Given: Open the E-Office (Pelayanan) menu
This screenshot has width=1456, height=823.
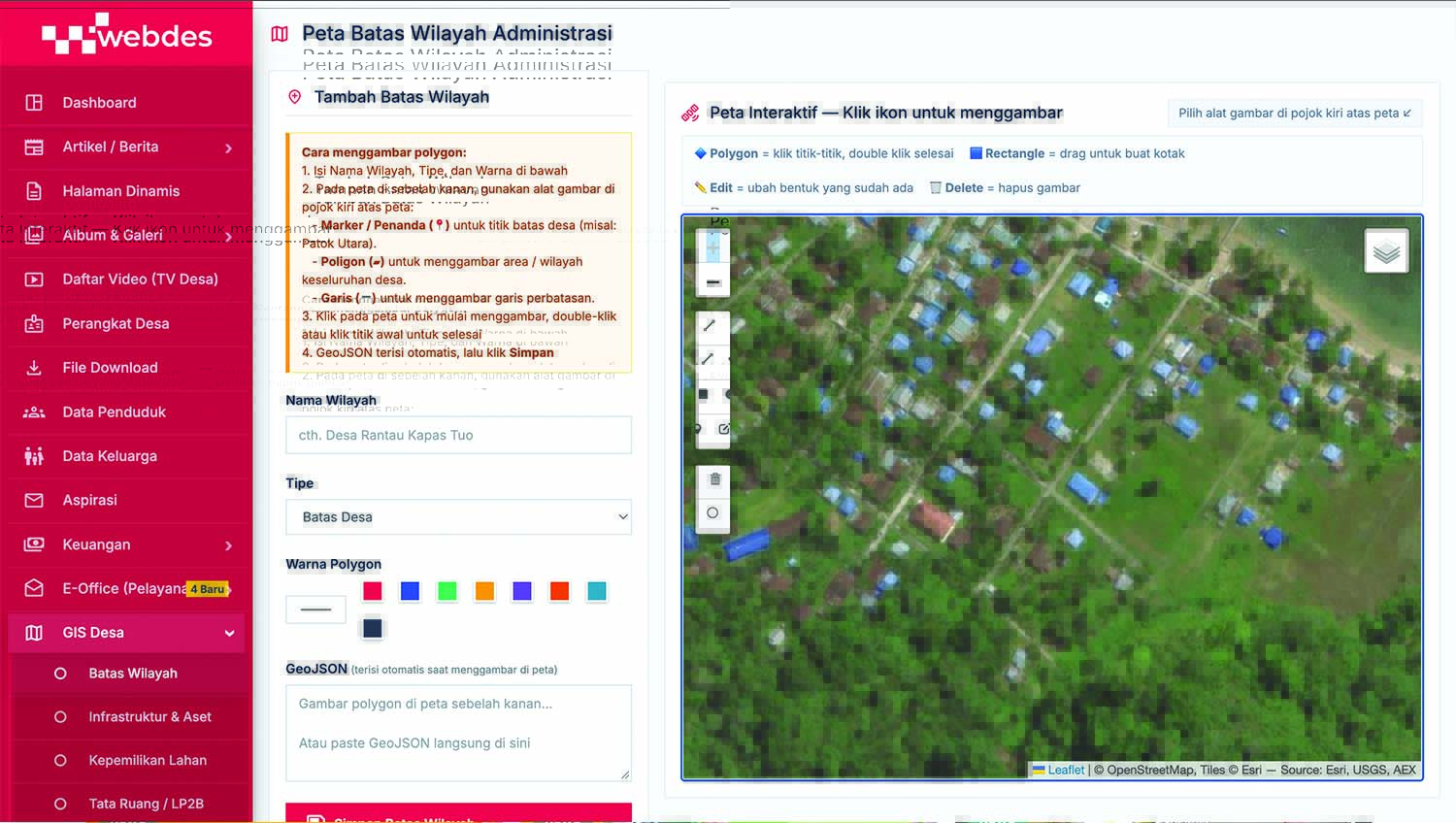Looking at the screenshot, I should click(126, 588).
